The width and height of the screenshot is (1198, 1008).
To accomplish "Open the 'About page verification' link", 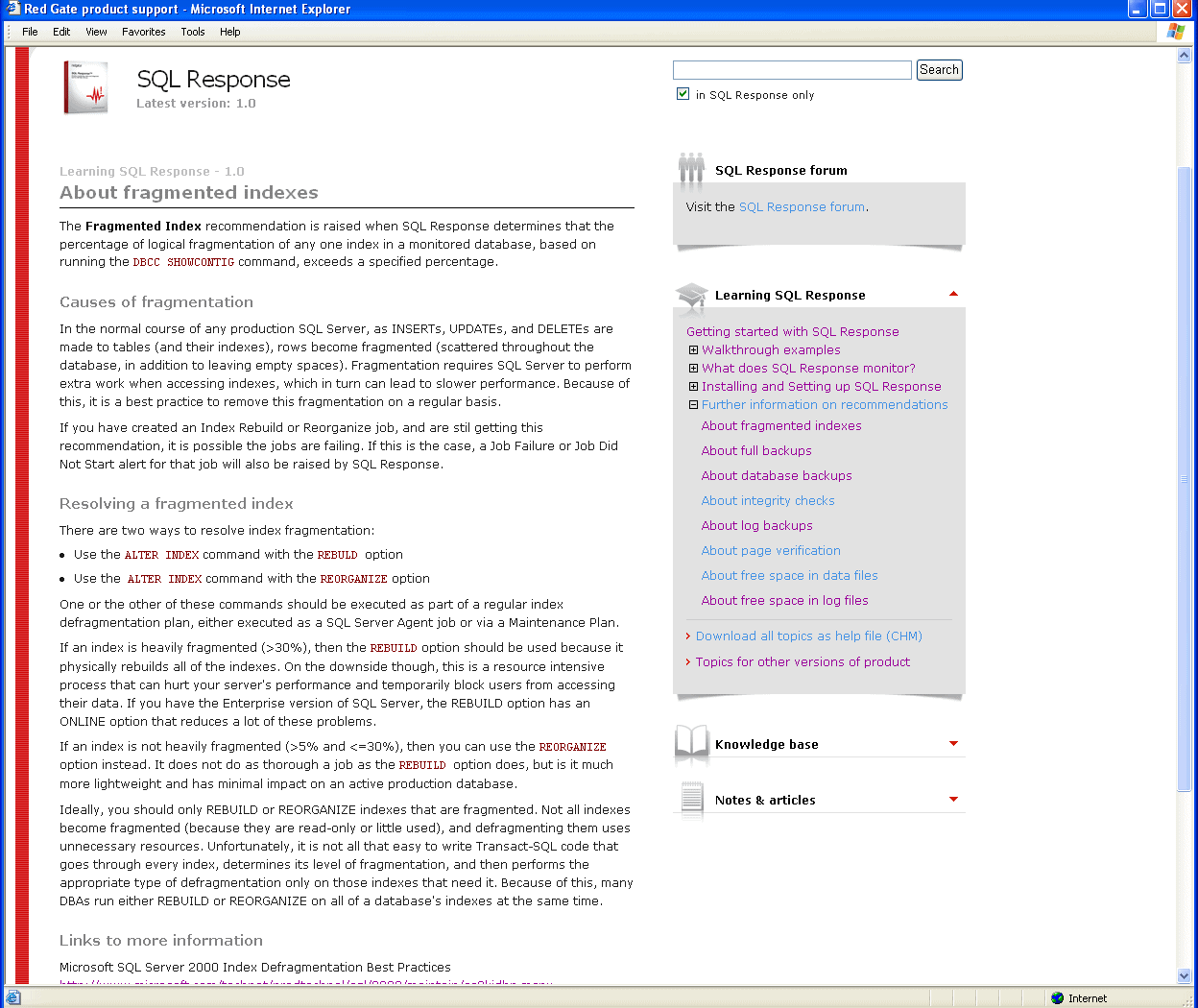I will pos(771,550).
